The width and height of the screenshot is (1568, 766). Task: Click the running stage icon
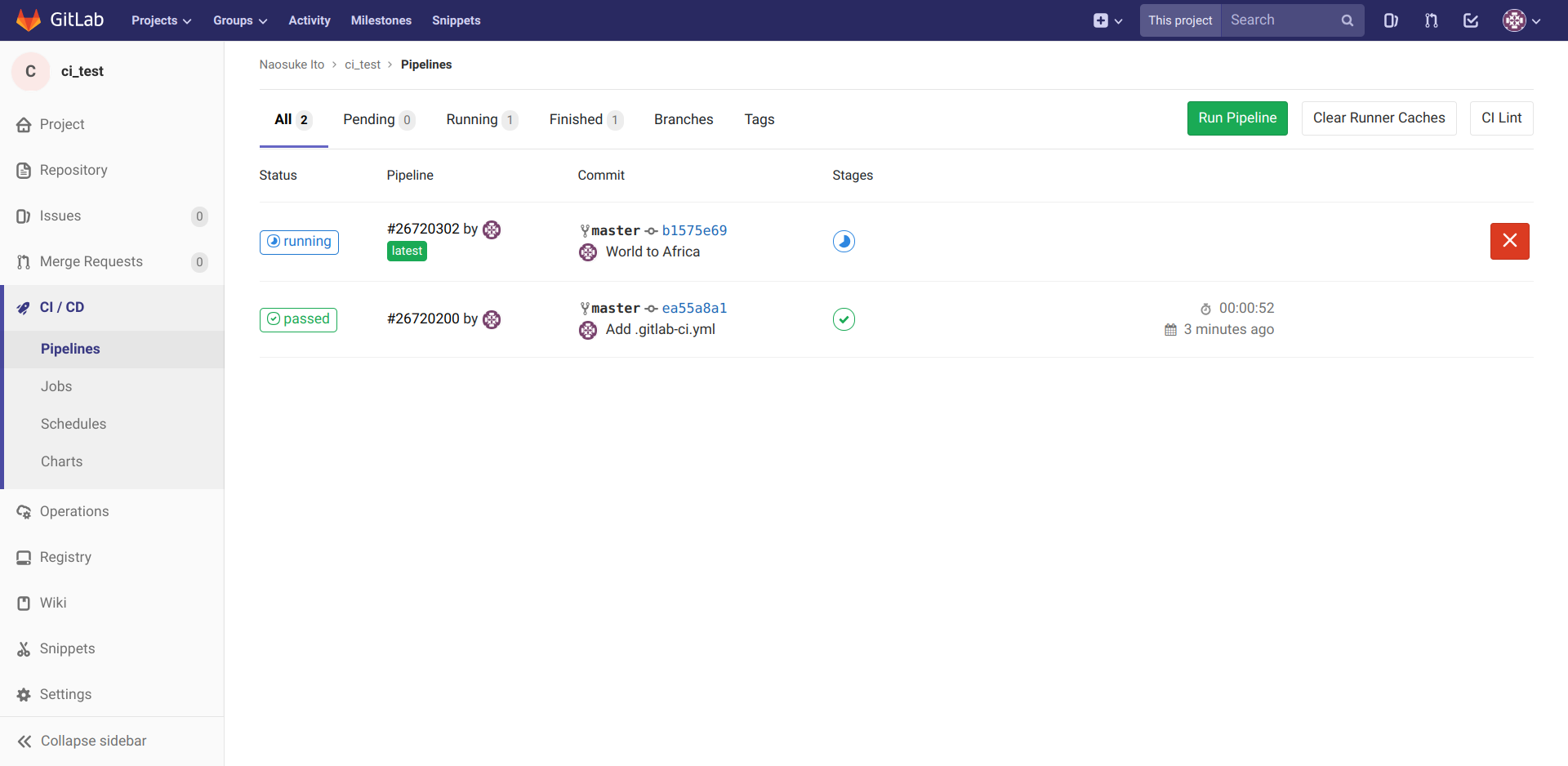coord(844,242)
